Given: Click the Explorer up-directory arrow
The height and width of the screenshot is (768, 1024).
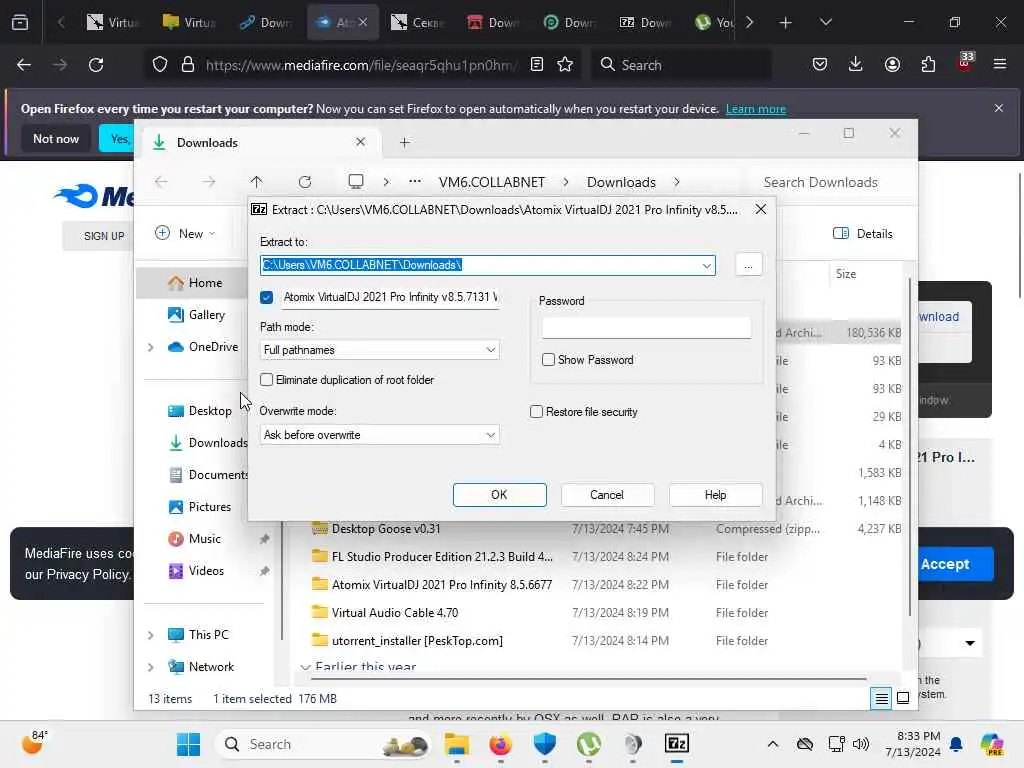Looking at the screenshot, I should (257, 182).
